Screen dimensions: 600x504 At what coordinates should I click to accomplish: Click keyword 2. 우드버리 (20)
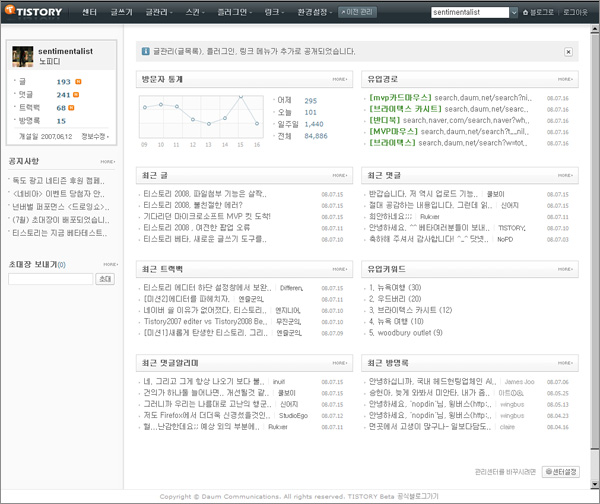(x=395, y=298)
